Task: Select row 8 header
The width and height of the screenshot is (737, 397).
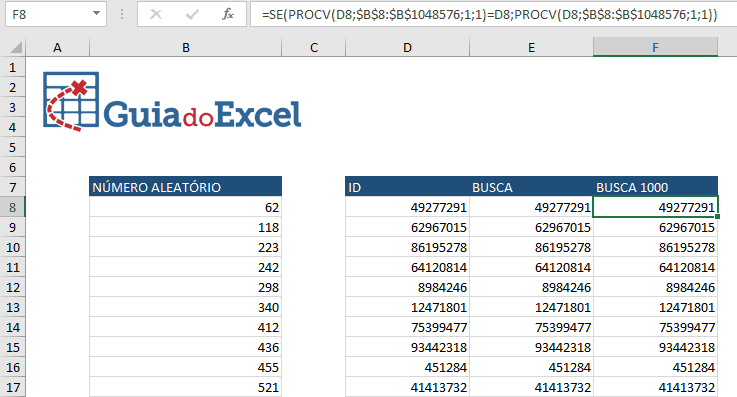Action: point(13,207)
